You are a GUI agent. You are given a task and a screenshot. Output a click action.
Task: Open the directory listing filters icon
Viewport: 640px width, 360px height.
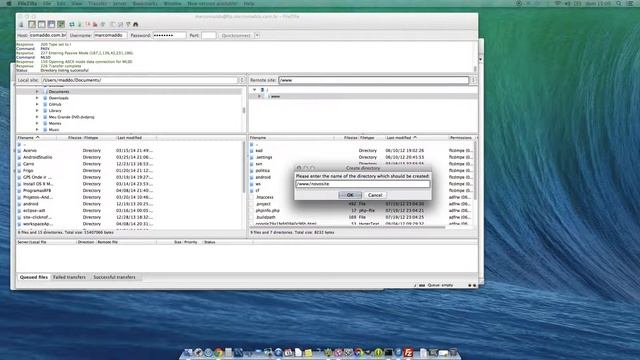pos(113,24)
